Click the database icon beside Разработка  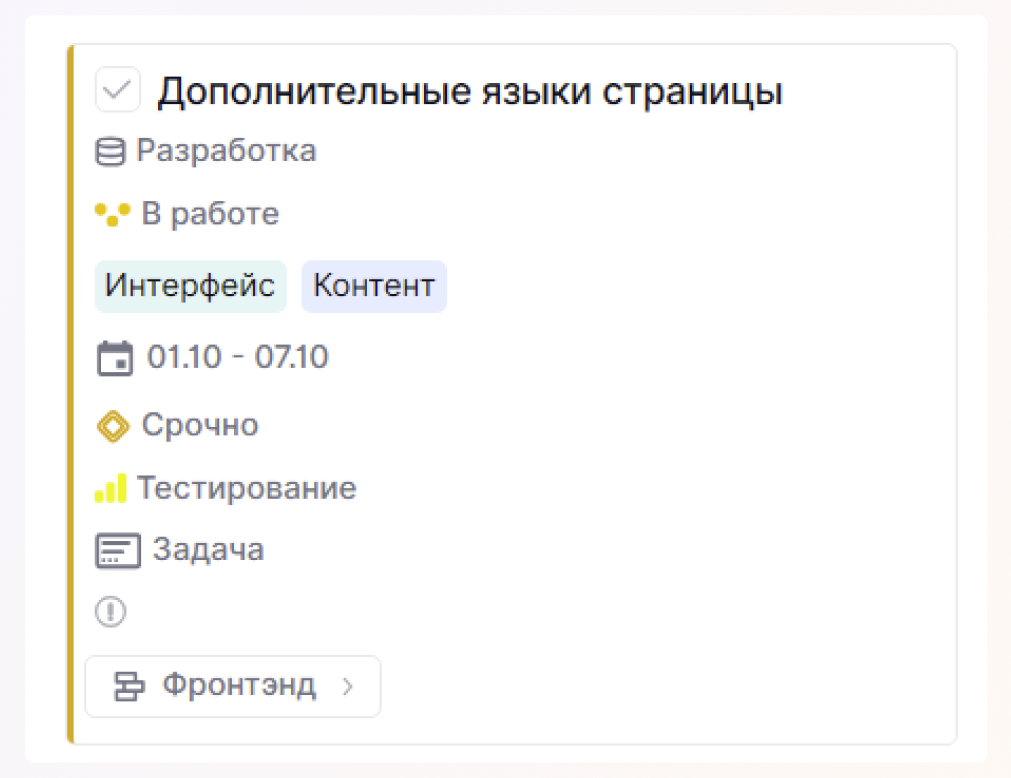[x=110, y=152]
